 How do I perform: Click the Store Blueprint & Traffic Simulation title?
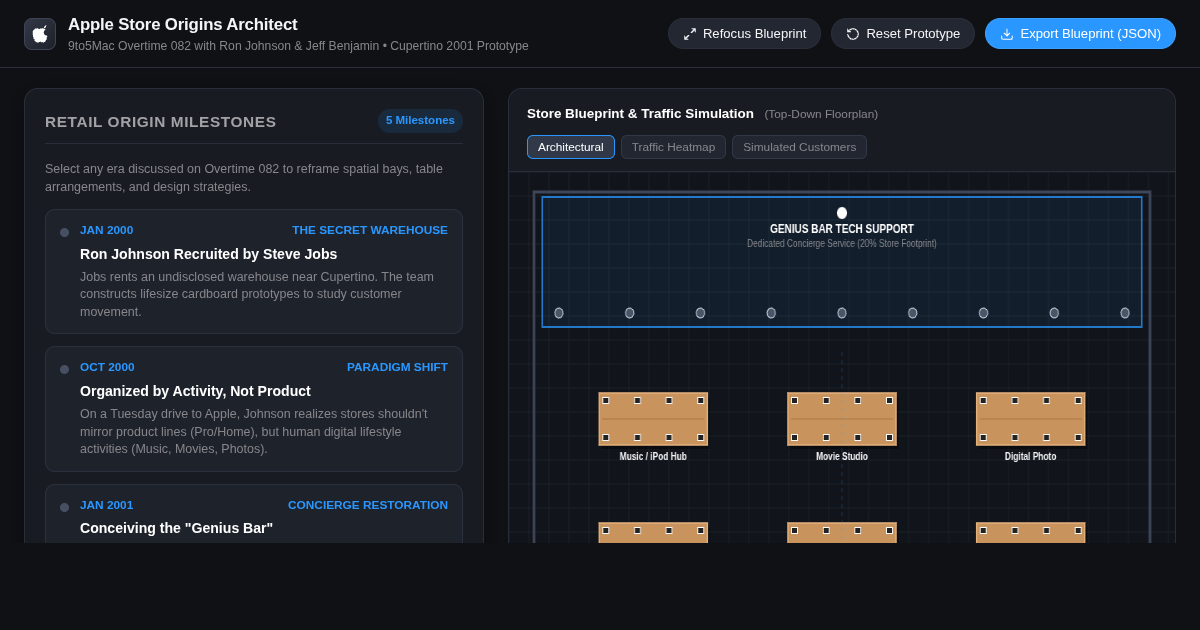click(x=640, y=113)
